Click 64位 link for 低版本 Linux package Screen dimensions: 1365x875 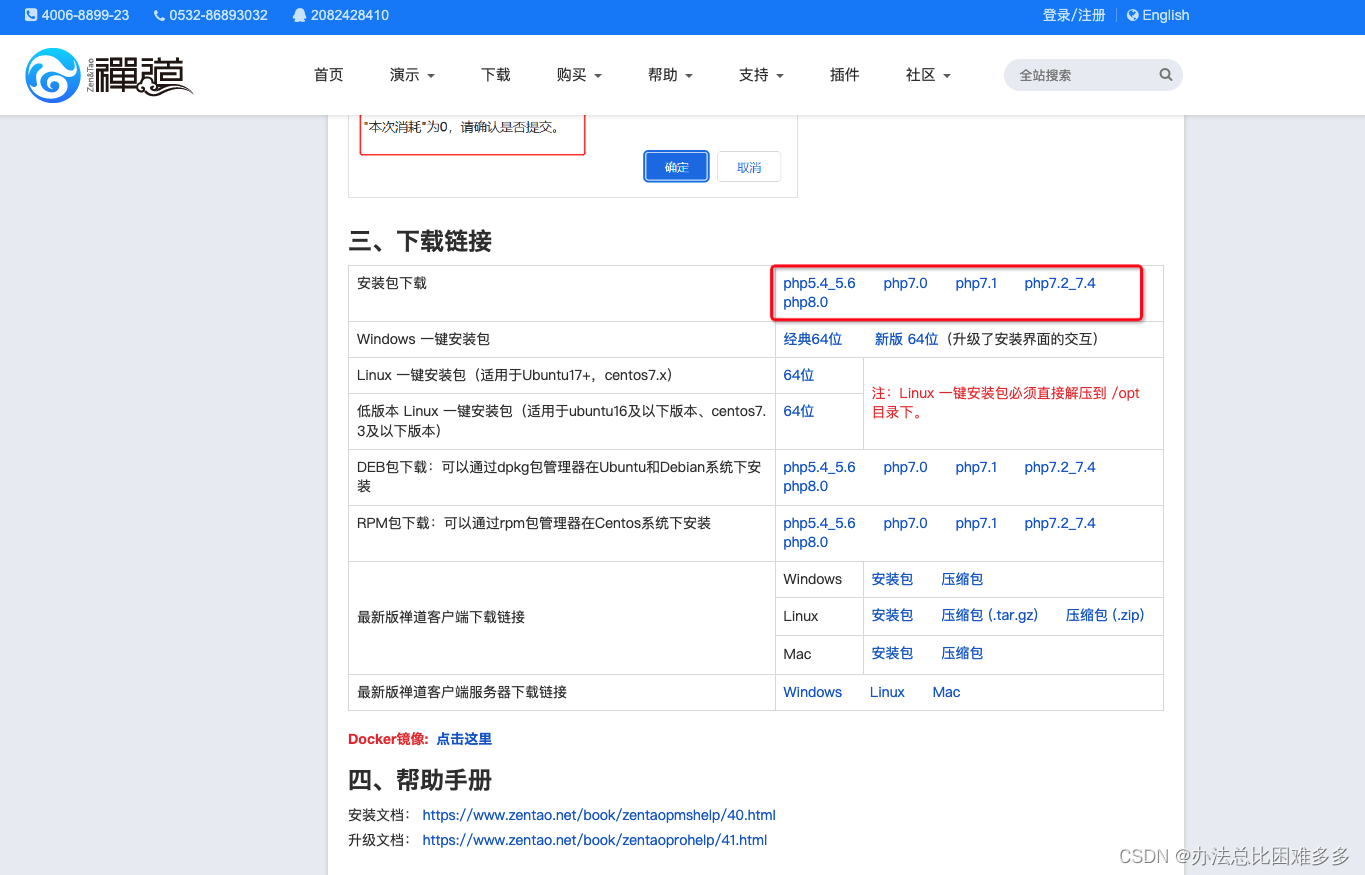pos(798,411)
